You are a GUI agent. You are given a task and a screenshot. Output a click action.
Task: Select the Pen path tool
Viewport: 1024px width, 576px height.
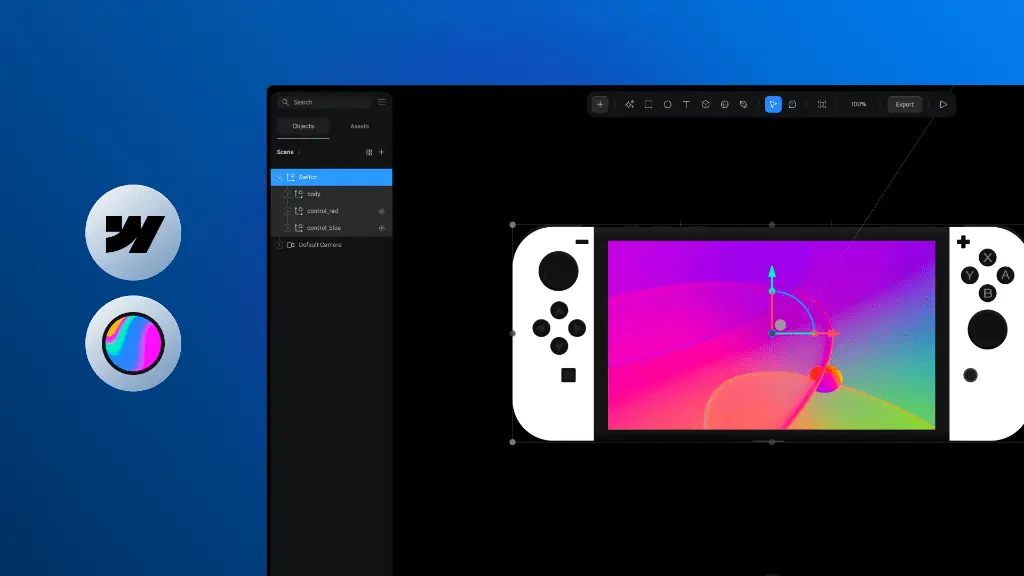pyautogui.click(x=743, y=104)
